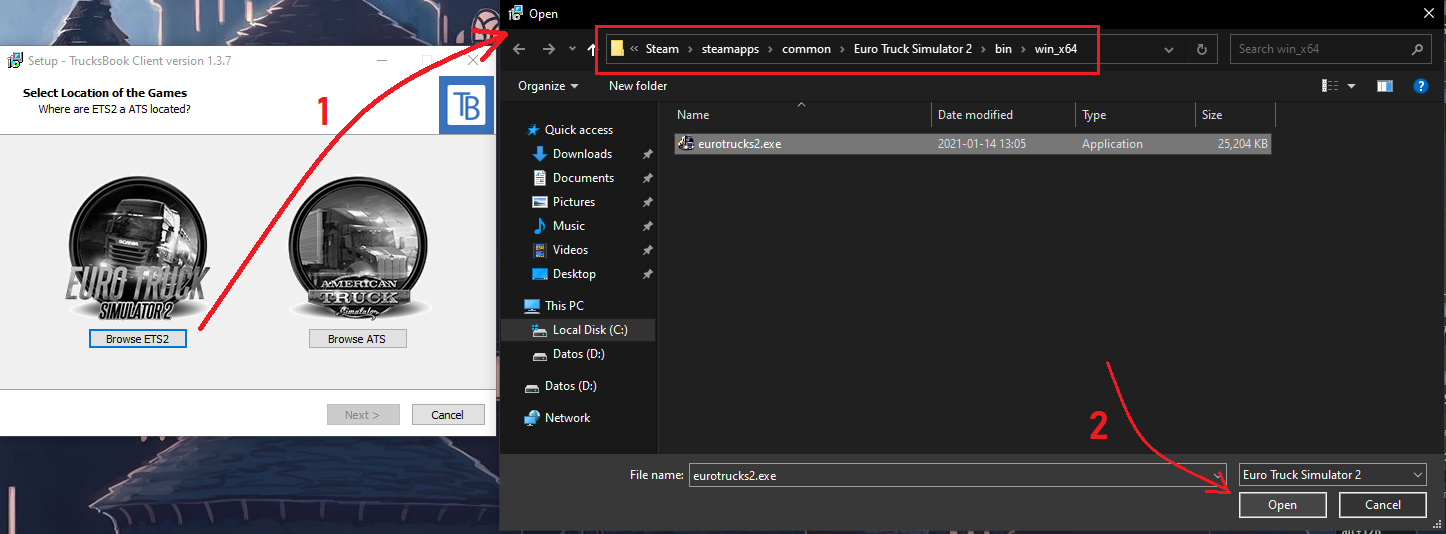Open Videos in the sidebar
This screenshot has height=534, width=1446.
pyautogui.click(x=570, y=250)
